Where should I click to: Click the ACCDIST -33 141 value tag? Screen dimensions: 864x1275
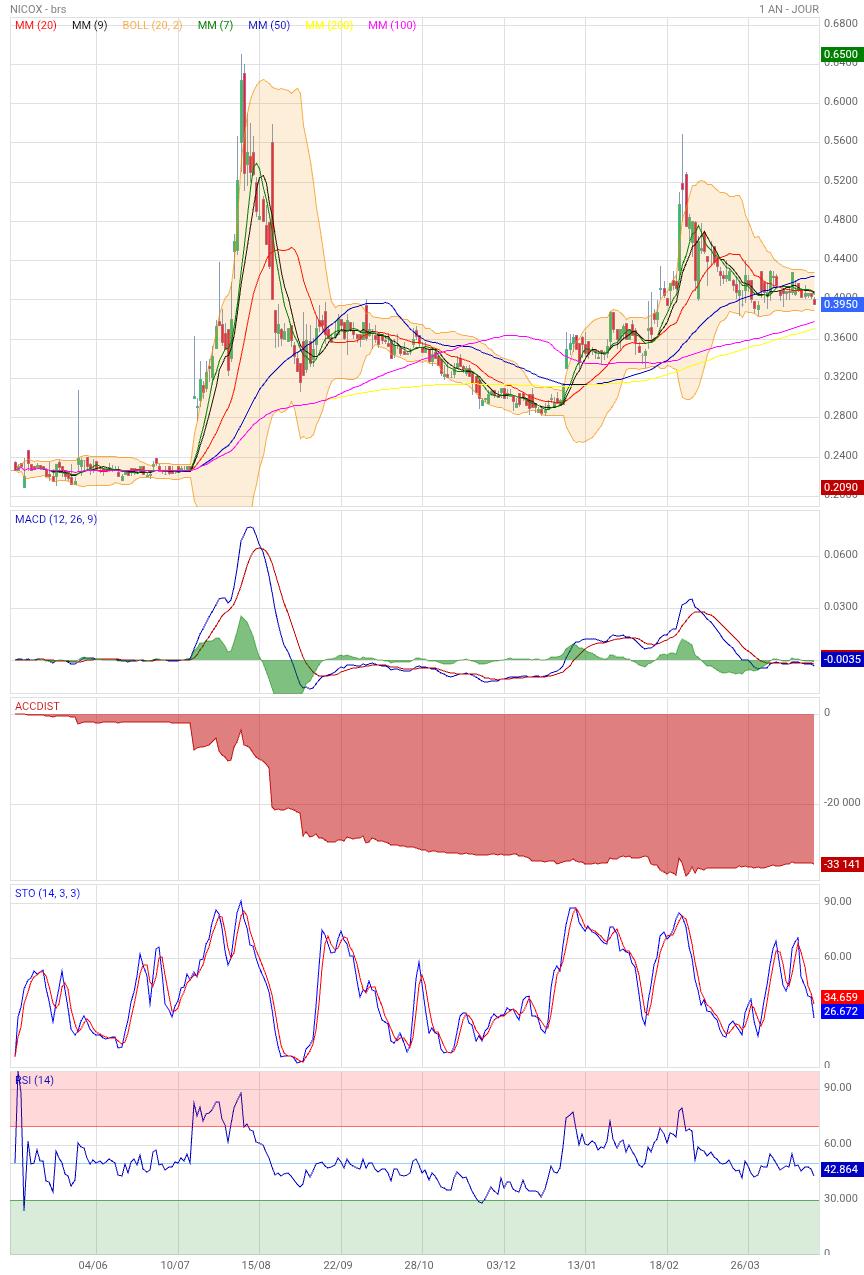840,864
